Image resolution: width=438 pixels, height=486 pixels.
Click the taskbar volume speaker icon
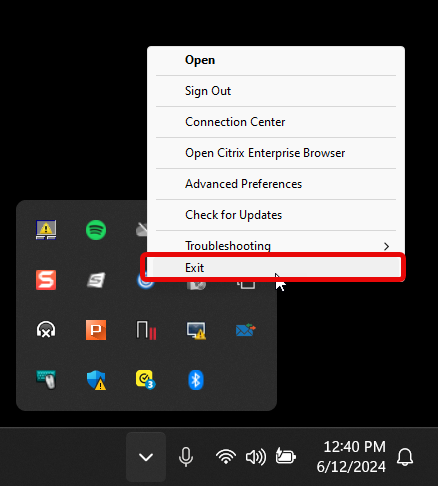point(256,457)
